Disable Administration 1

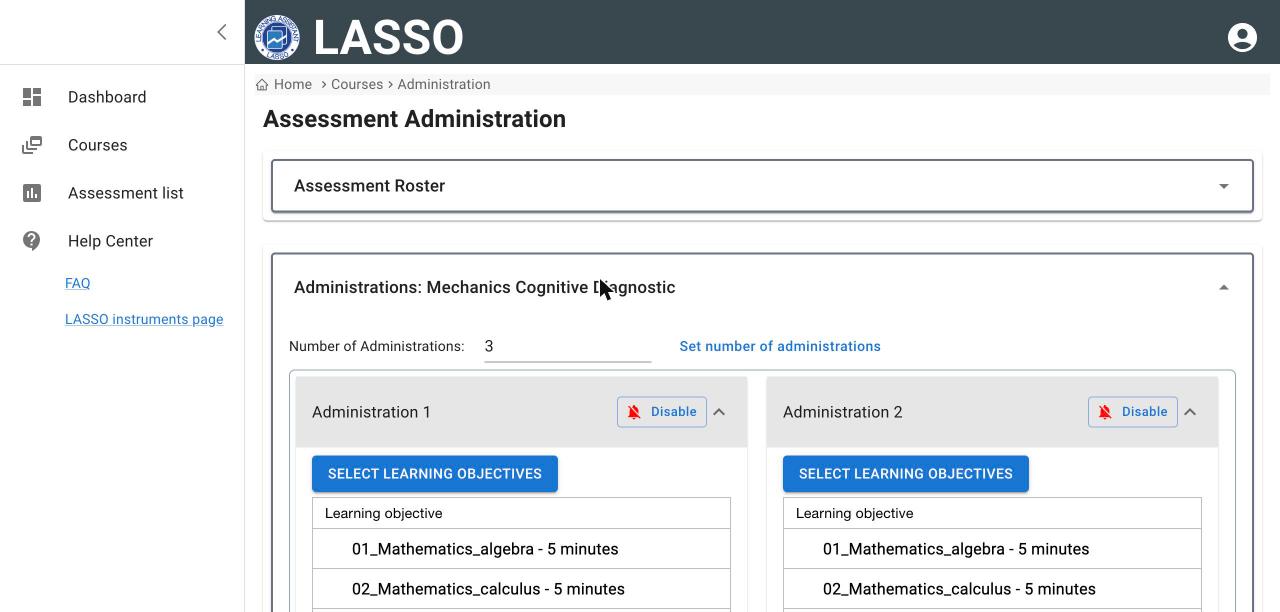click(662, 412)
